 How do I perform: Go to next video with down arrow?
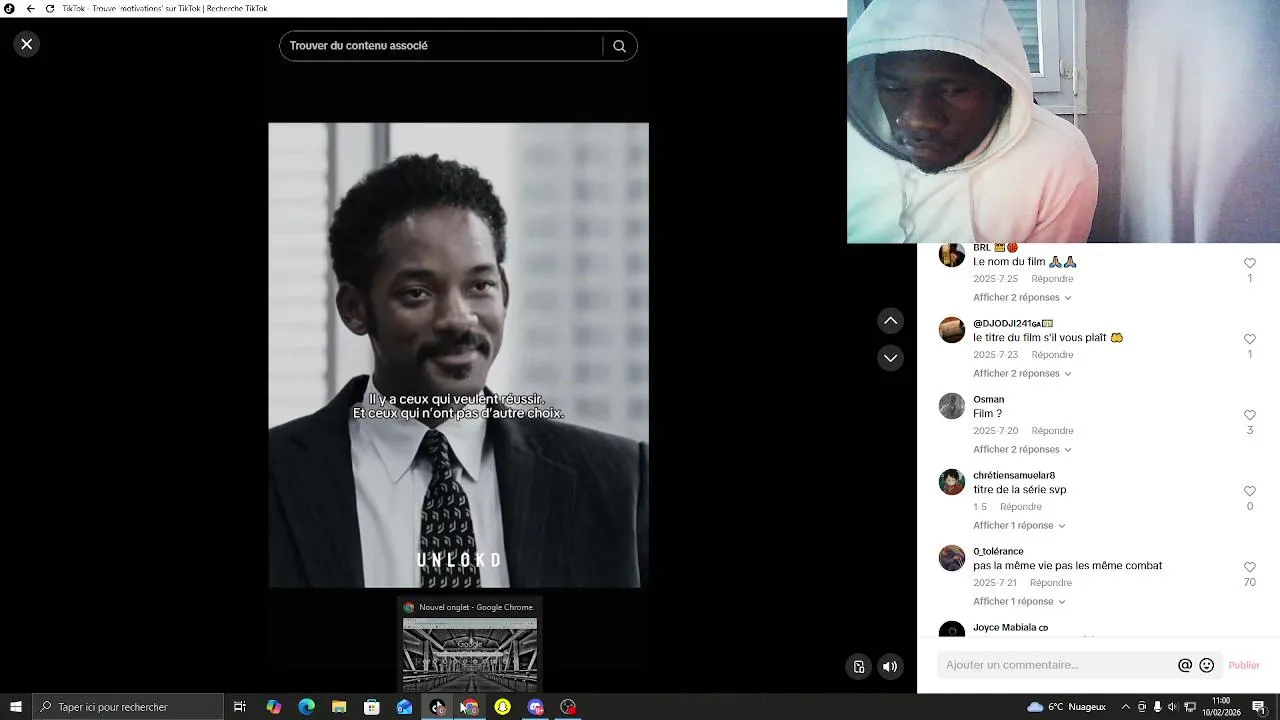(x=890, y=358)
